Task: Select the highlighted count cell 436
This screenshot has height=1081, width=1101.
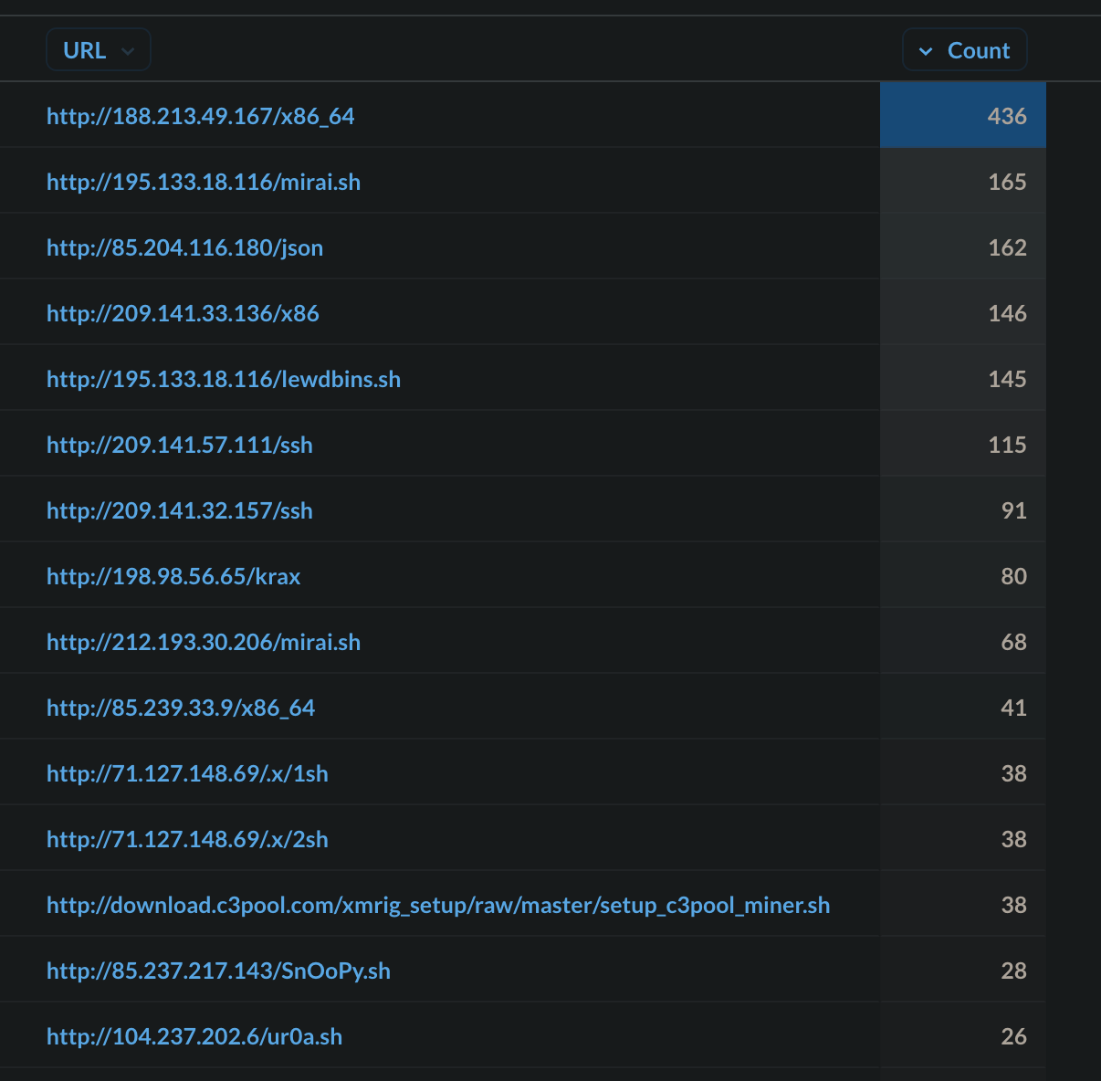Action: pyautogui.click(x=963, y=115)
